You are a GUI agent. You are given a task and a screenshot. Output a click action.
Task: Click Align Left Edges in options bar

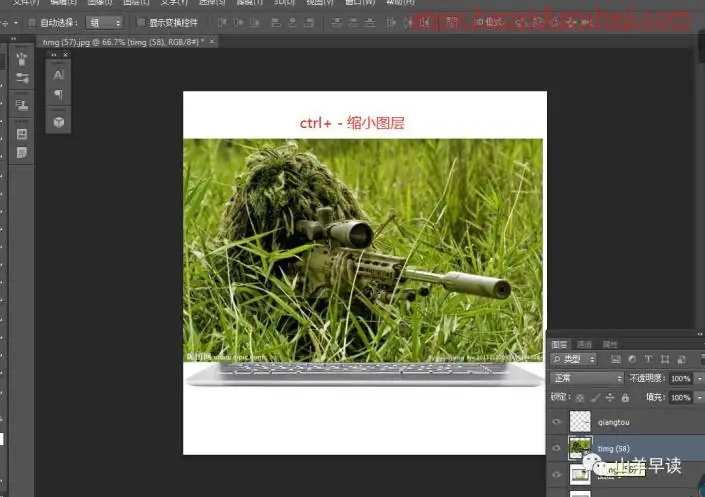(x=276, y=22)
